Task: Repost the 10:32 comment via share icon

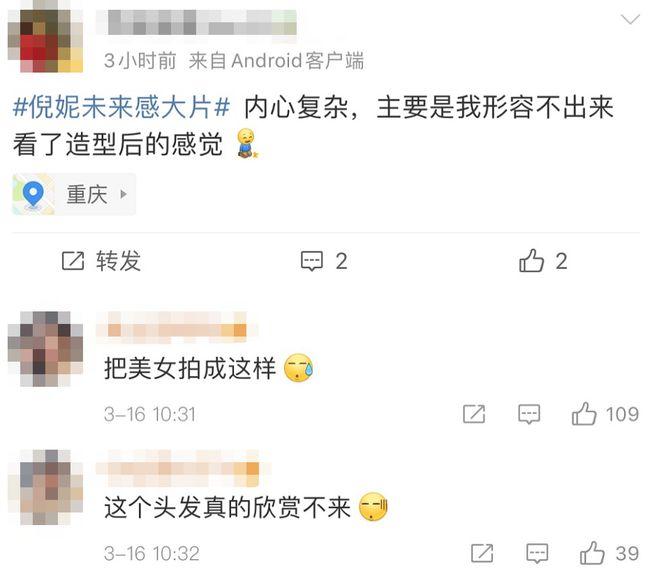Action: tap(482, 553)
